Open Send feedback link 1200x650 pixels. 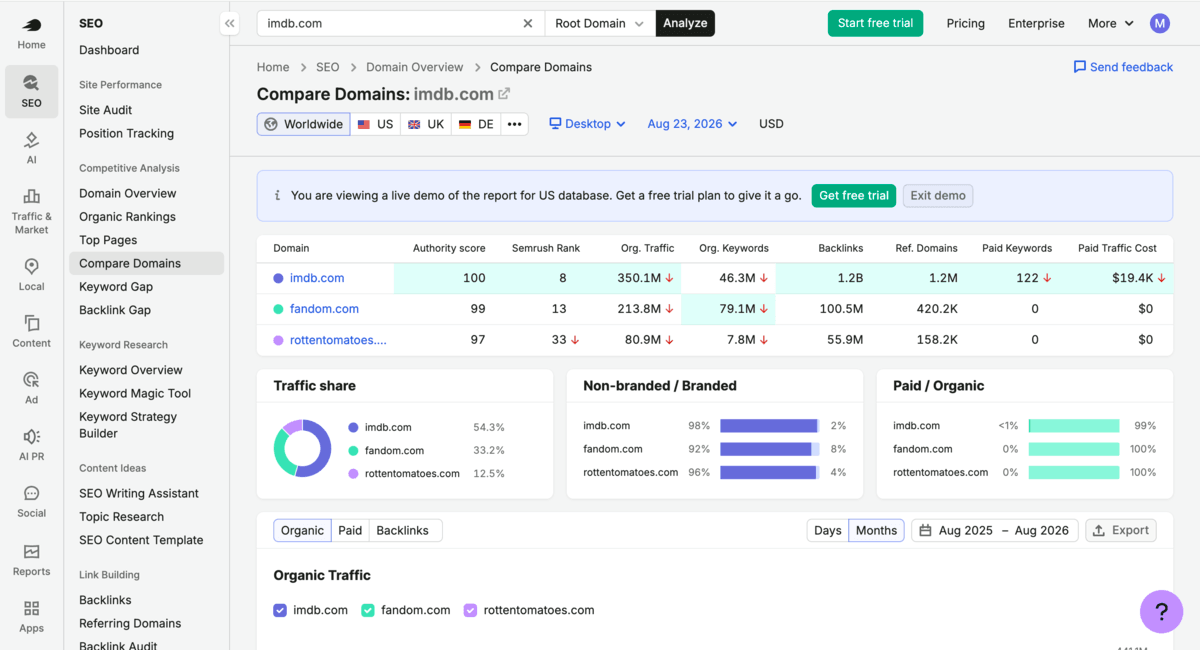click(x=1123, y=67)
